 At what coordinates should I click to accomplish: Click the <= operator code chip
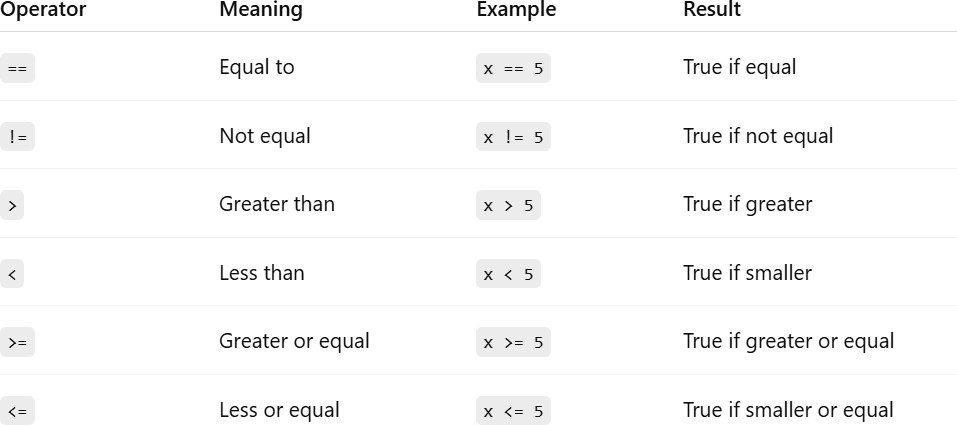(x=17, y=411)
